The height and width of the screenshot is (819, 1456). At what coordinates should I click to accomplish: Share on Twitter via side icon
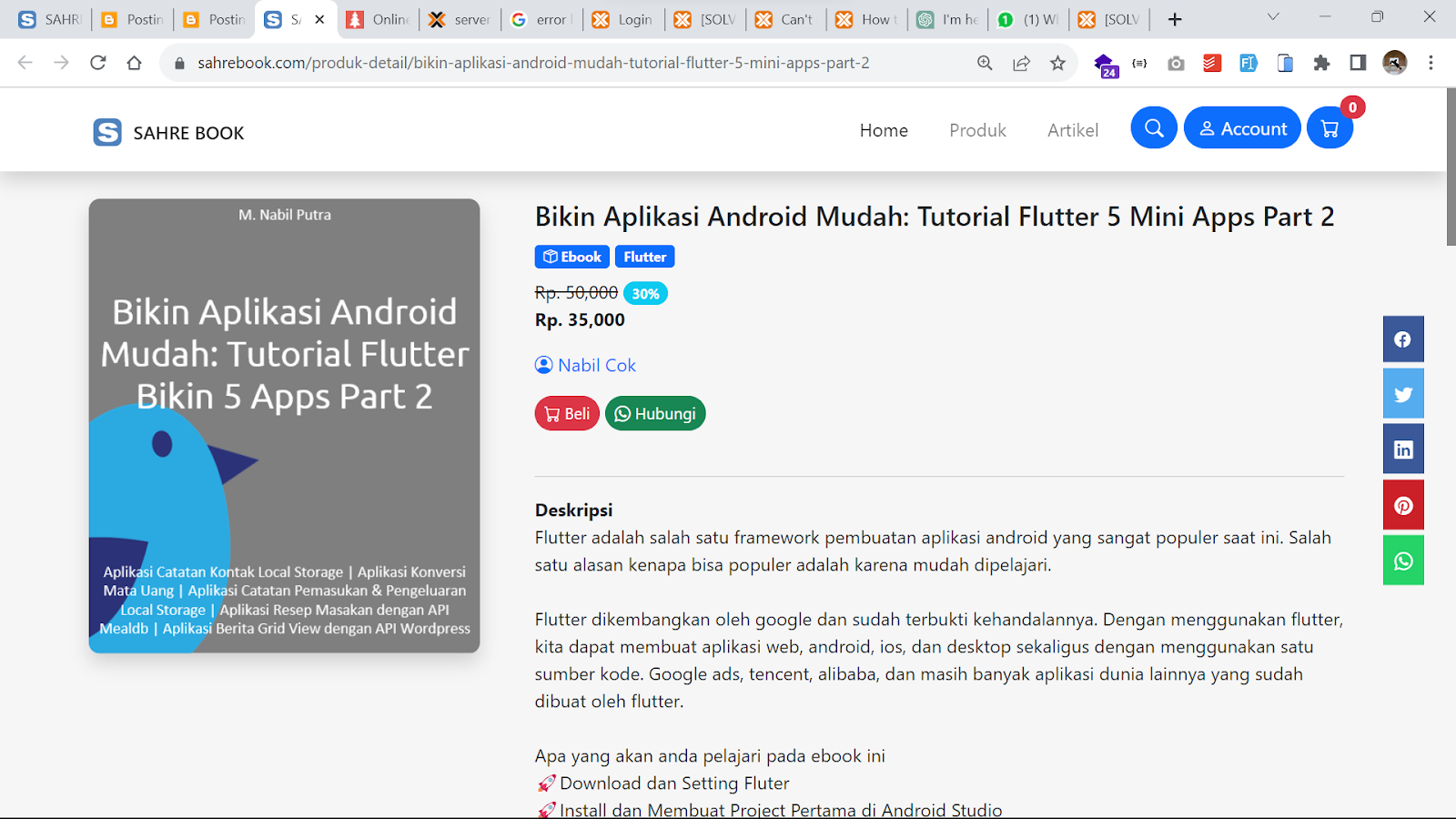pyautogui.click(x=1403, y=394)
